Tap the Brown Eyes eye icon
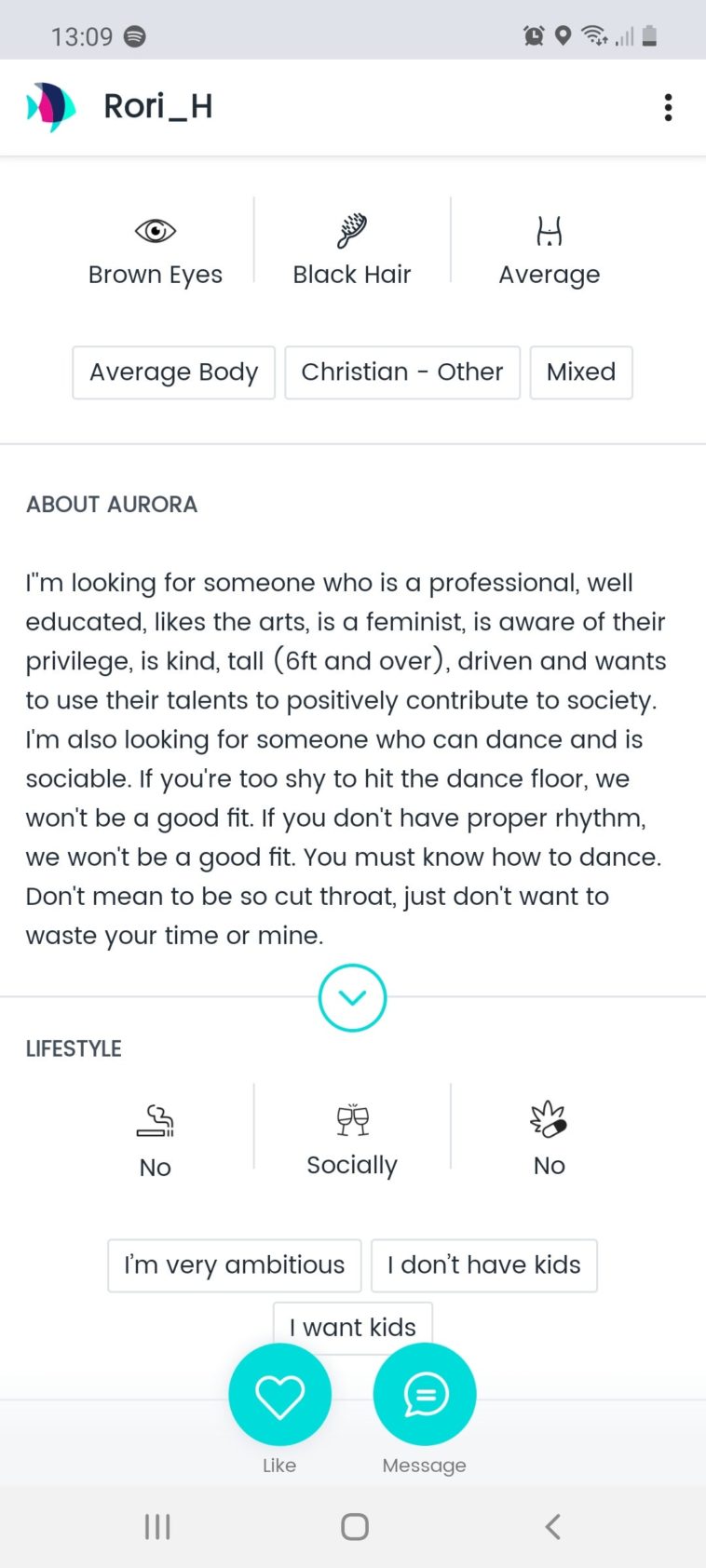Image resolution: width=706 pixels, height=1568 pixels. coord(156,230)
